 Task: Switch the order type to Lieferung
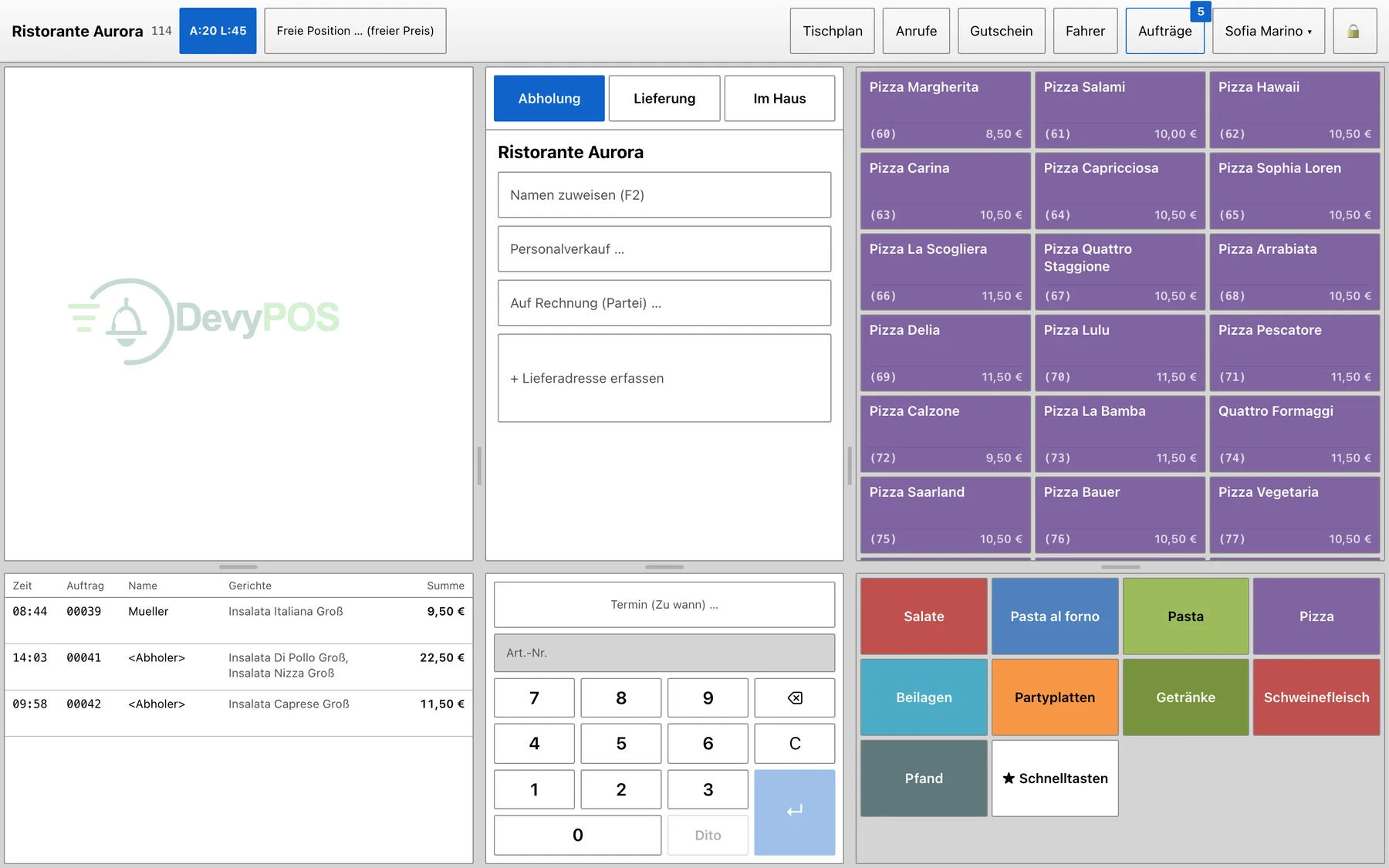point(664,98)
